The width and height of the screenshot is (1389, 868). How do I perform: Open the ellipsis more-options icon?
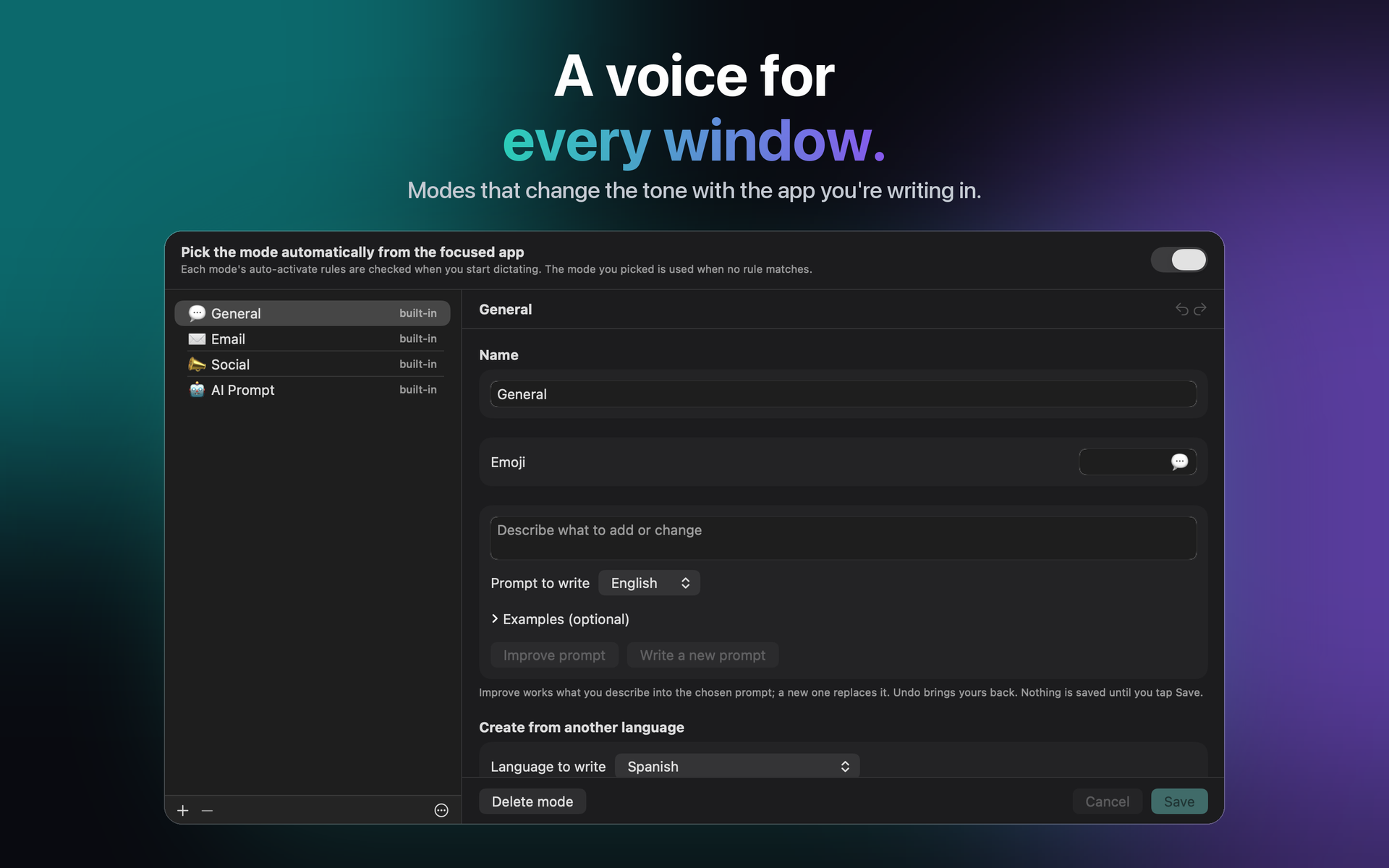(441, 811)
